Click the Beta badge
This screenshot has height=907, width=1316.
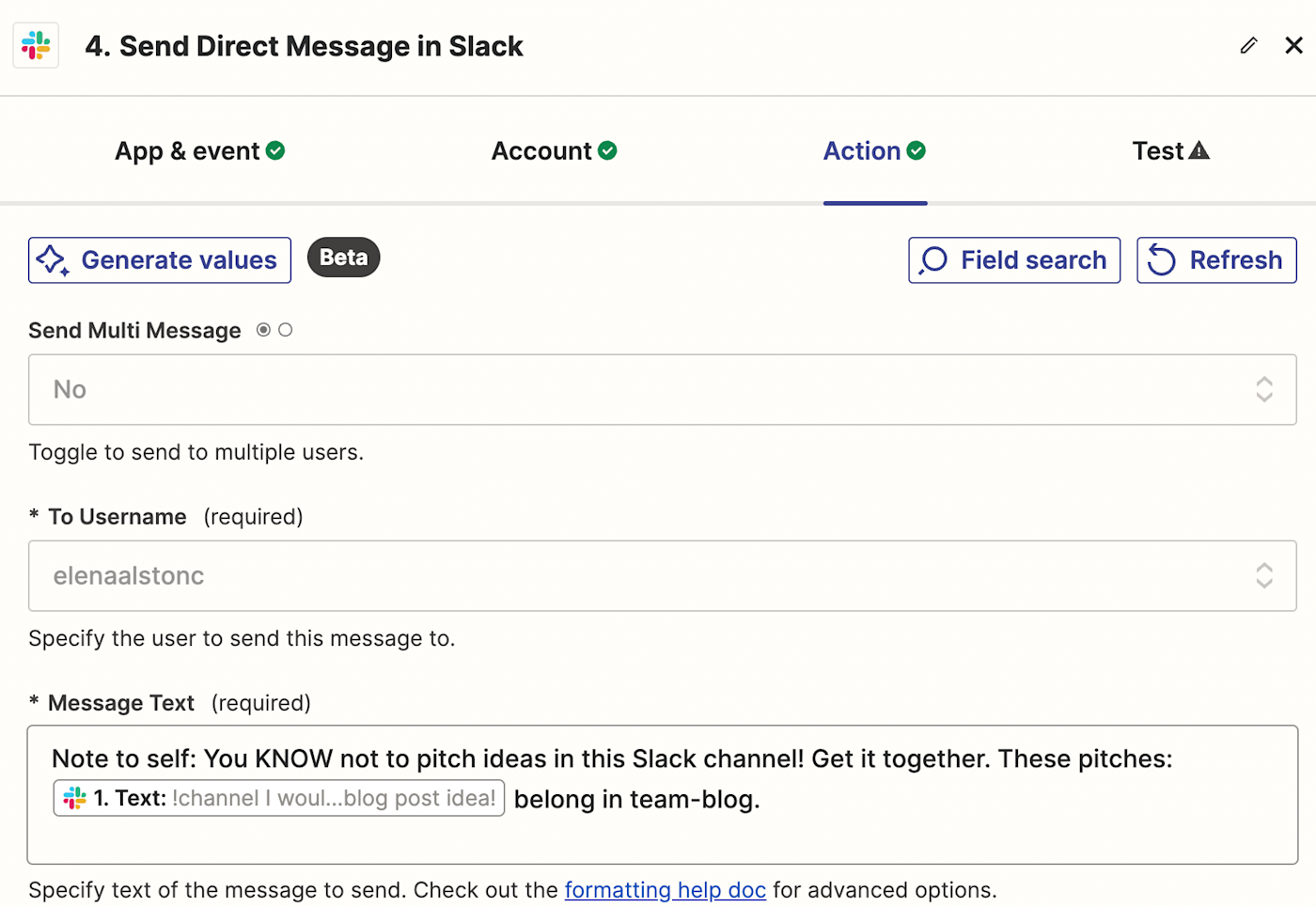344,258
